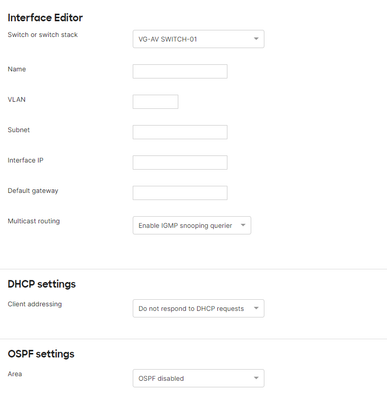Open the OSPF disabled area dropdown
Screen dimensions: 387x400
tap(198, 378)
